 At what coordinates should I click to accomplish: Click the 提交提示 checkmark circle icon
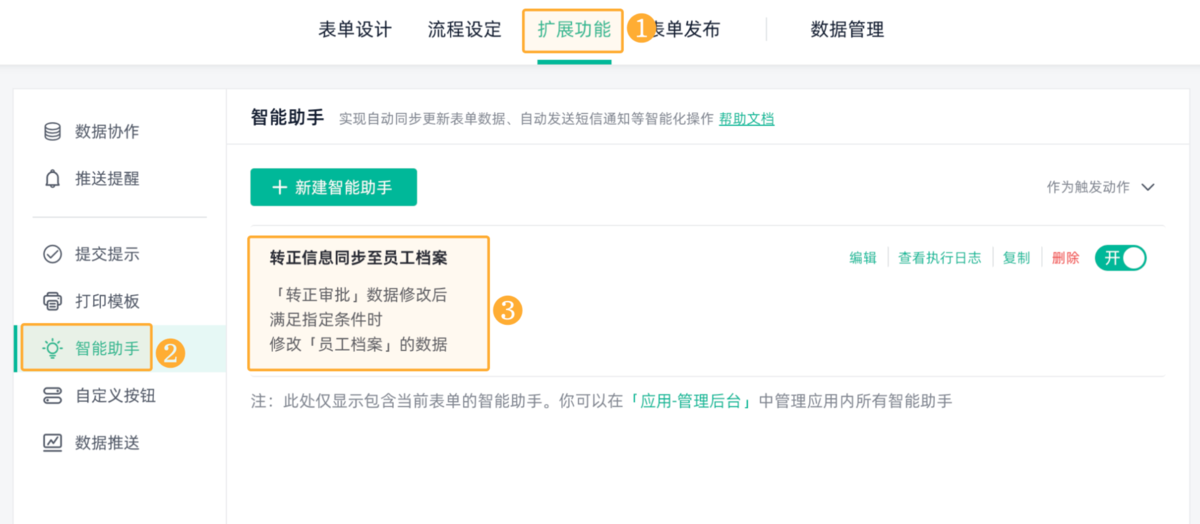tap(52, 254)
